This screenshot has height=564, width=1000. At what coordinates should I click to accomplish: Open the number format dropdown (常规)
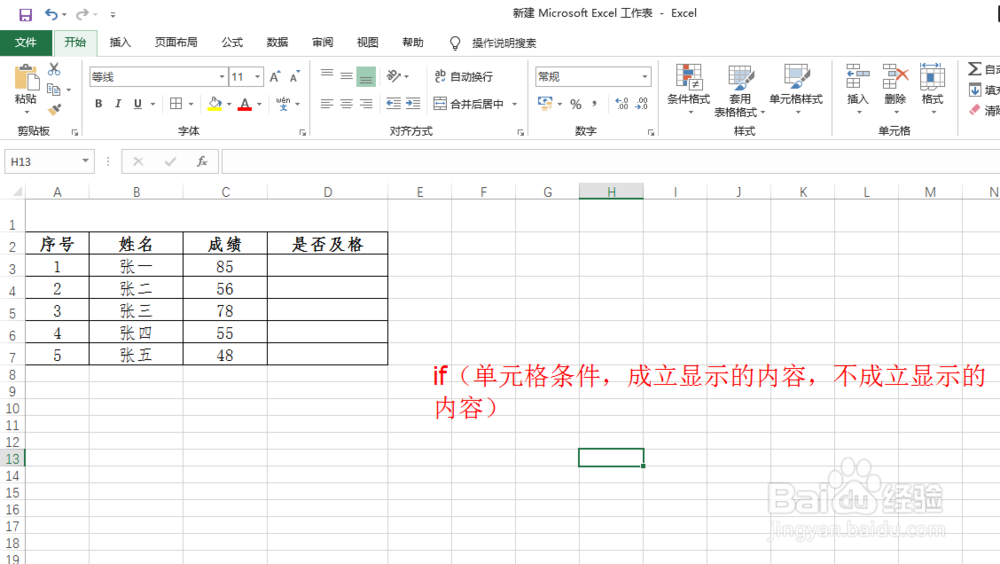[645, 77]
